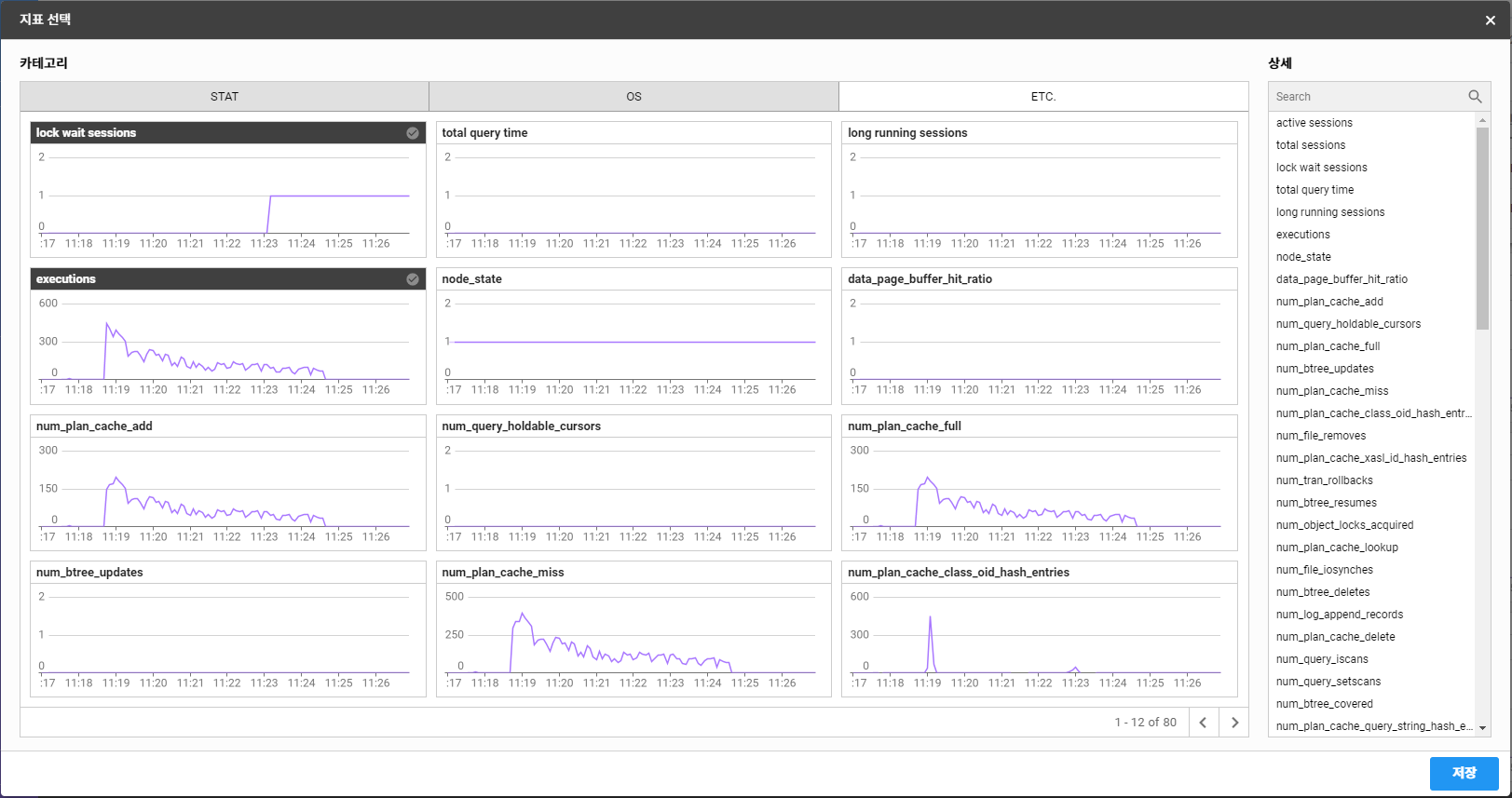This screenshot has width=1512, height=798.
Task: Deselect the executions metric checkmark
Action: pos(413,279)
